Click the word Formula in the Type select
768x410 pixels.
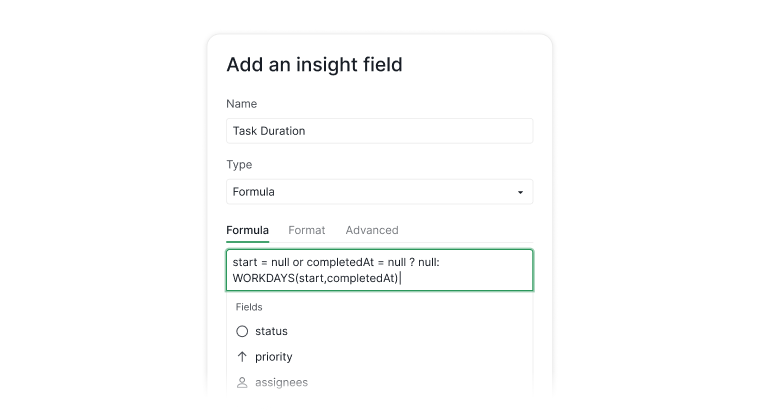[x=253, y=192]
